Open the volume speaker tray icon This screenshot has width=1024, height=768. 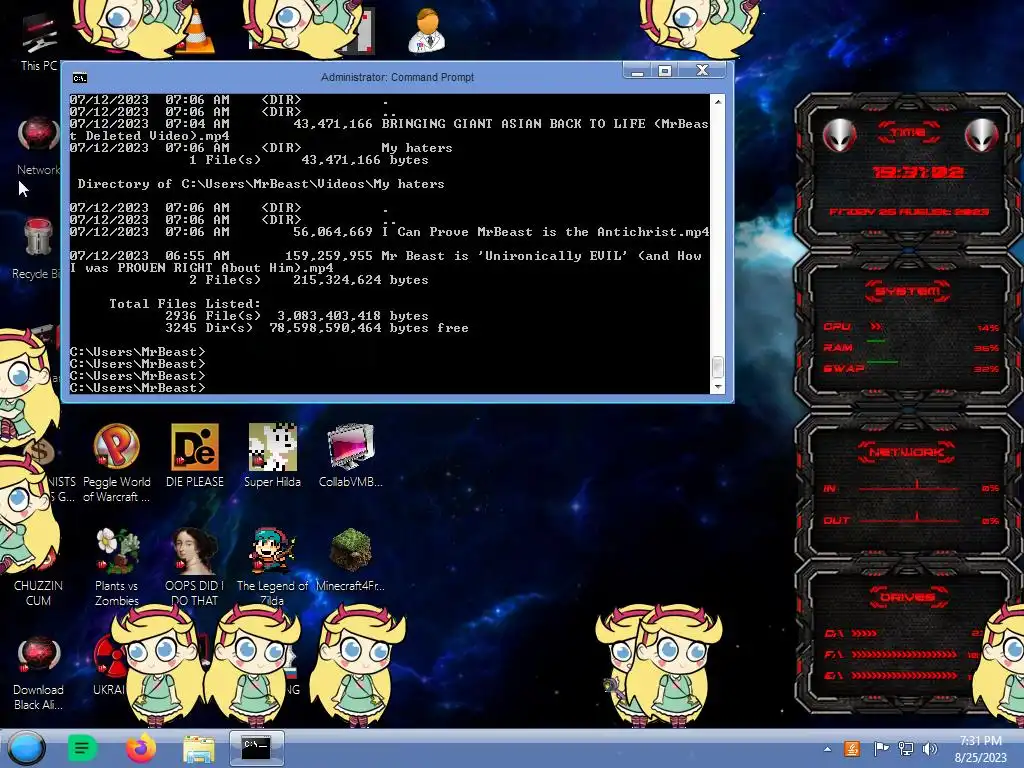coord(930,749)
